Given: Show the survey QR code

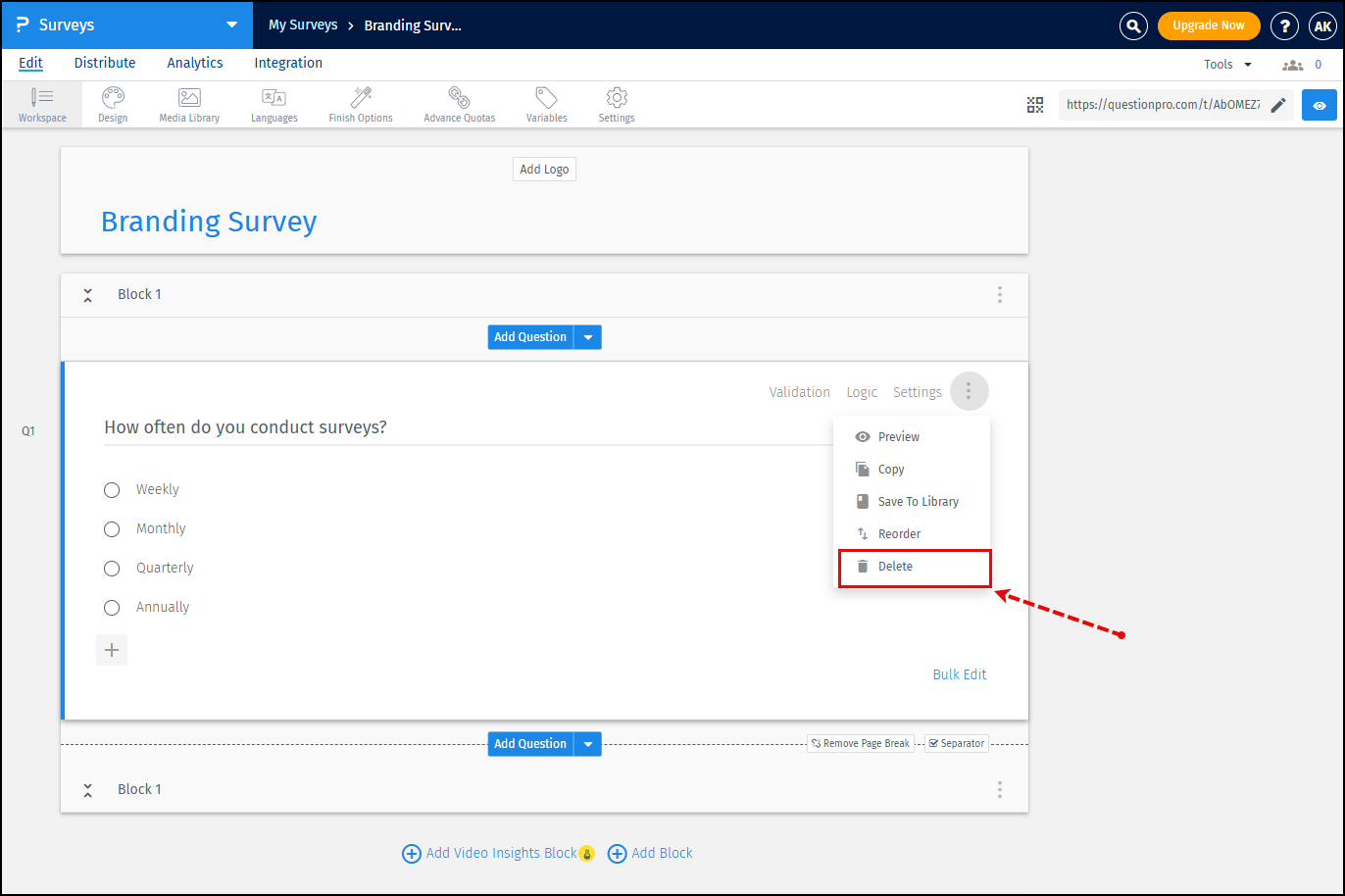Looking at the screenshot, I should 1034,104.
